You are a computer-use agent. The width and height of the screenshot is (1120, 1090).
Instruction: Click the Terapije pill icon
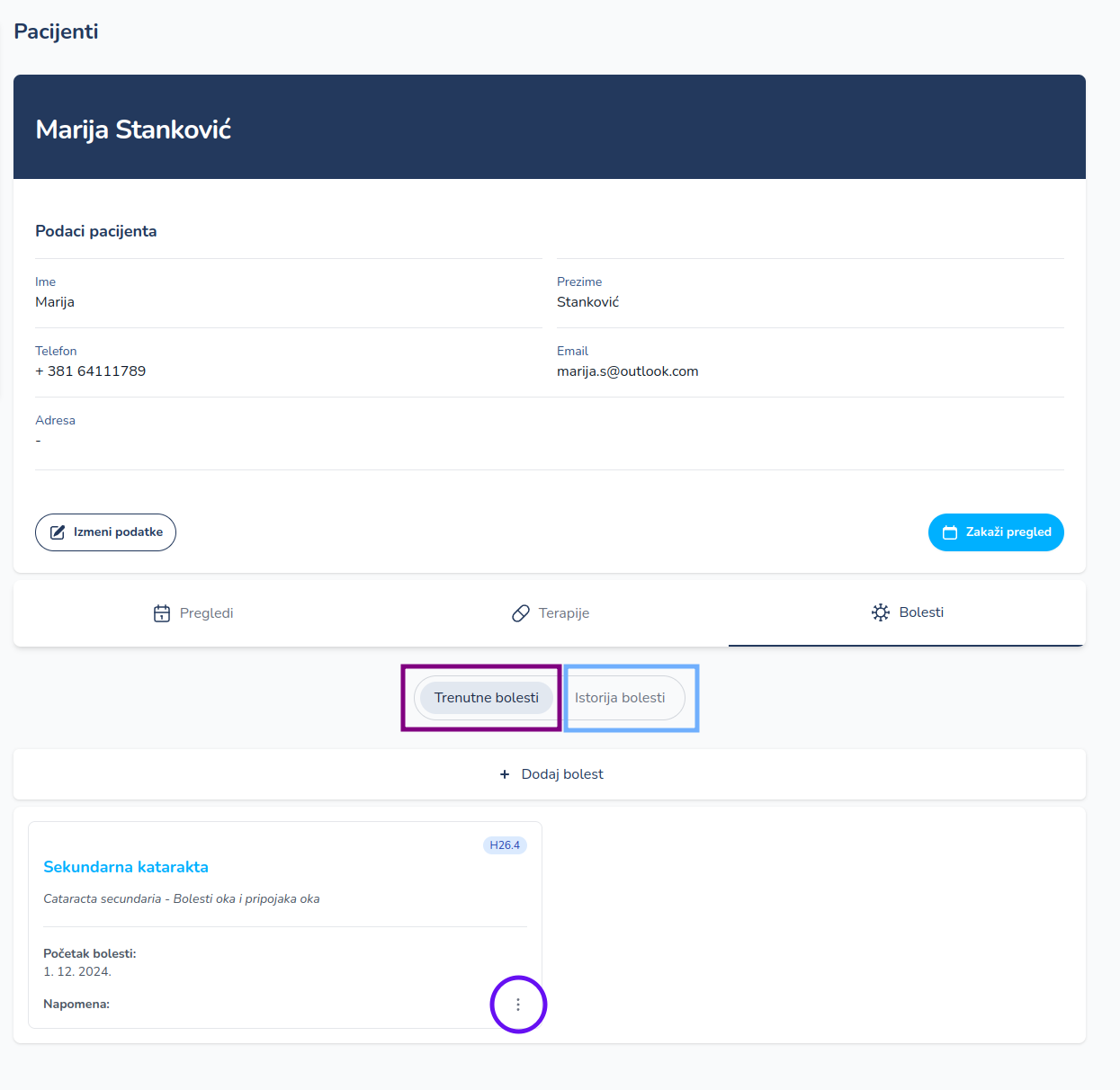pyautogui.click(x=521, y=613)
